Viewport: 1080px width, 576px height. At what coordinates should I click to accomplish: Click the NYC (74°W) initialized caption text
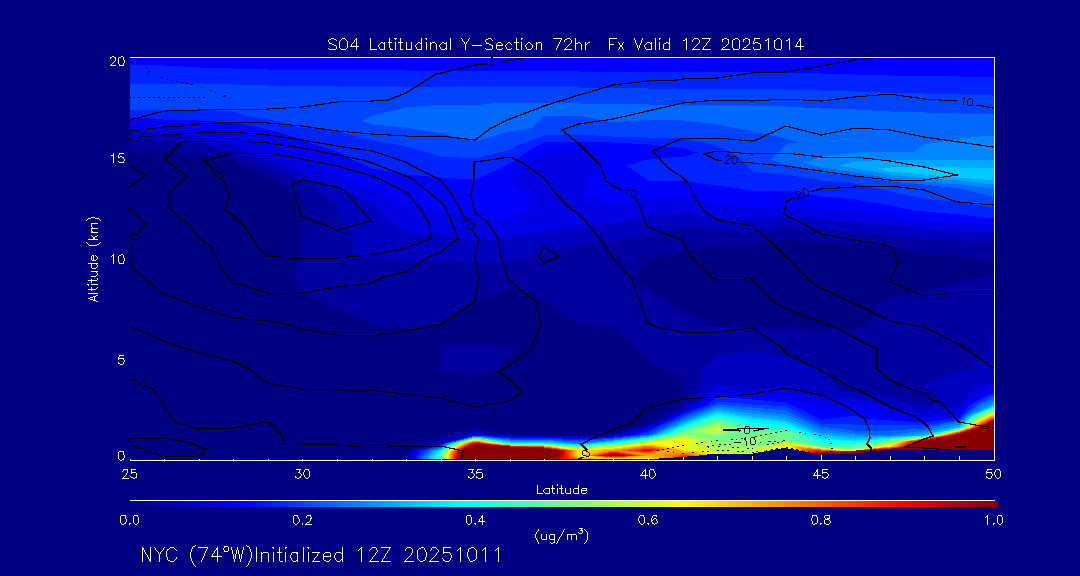point(321,555)
